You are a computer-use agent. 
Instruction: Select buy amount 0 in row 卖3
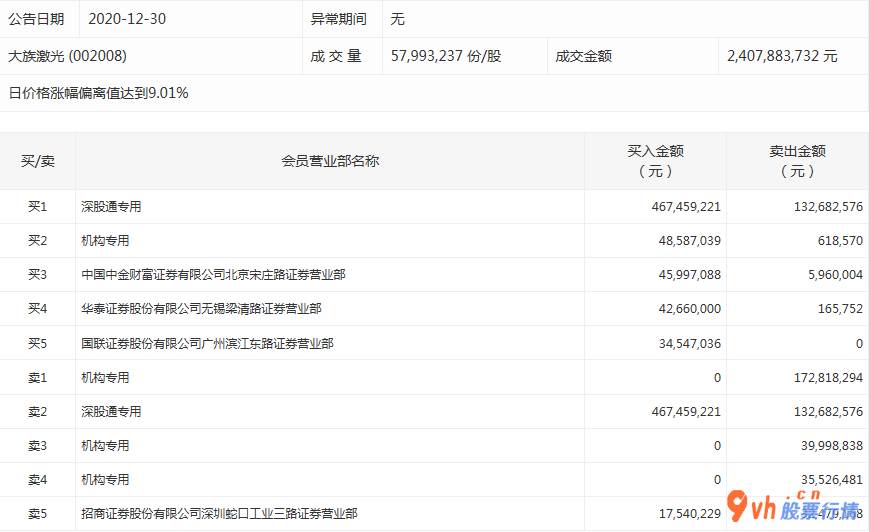[x=717, y=446]
